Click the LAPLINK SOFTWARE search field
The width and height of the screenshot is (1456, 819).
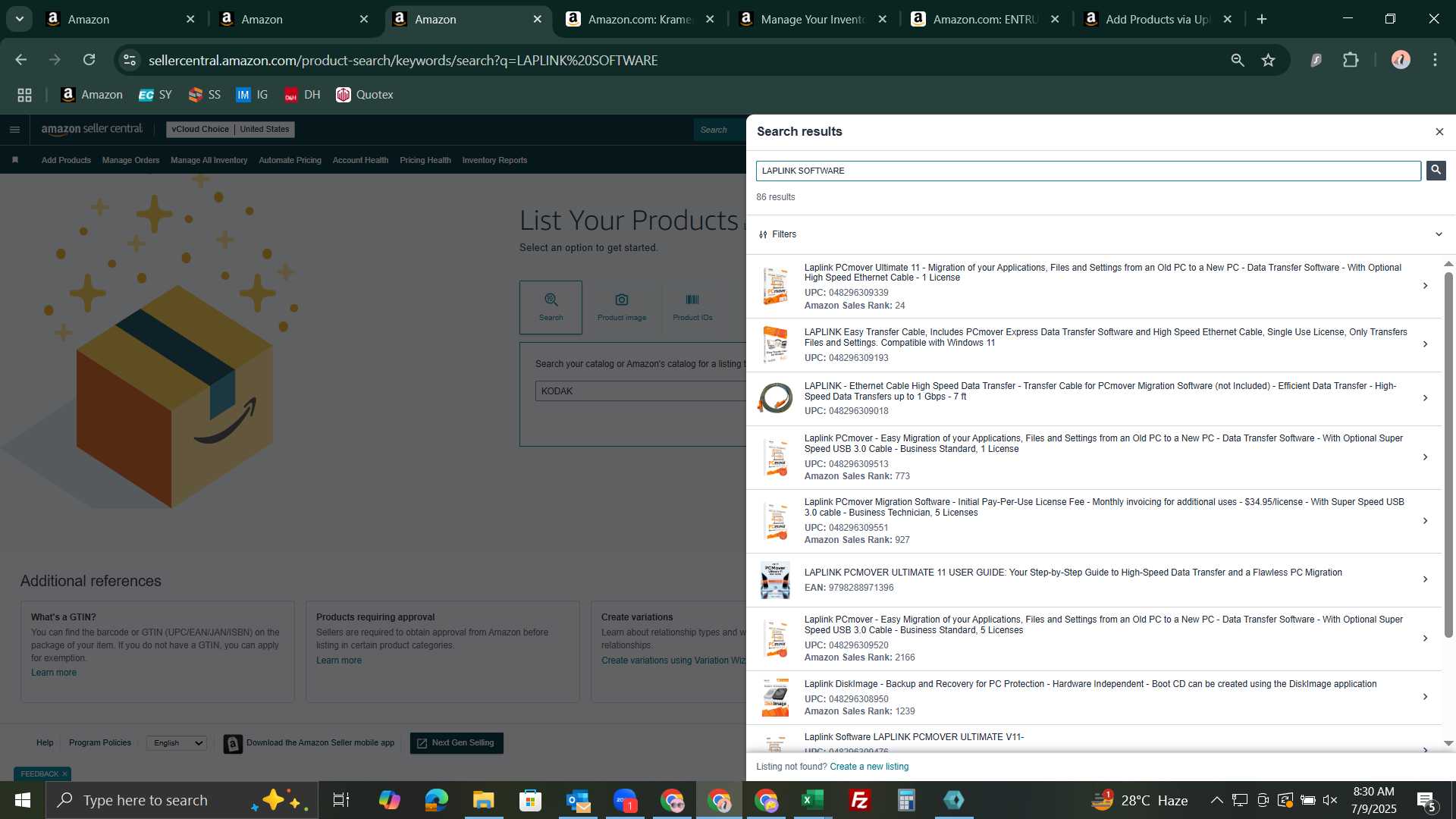pyautogui.click(x=1088, y=171)
